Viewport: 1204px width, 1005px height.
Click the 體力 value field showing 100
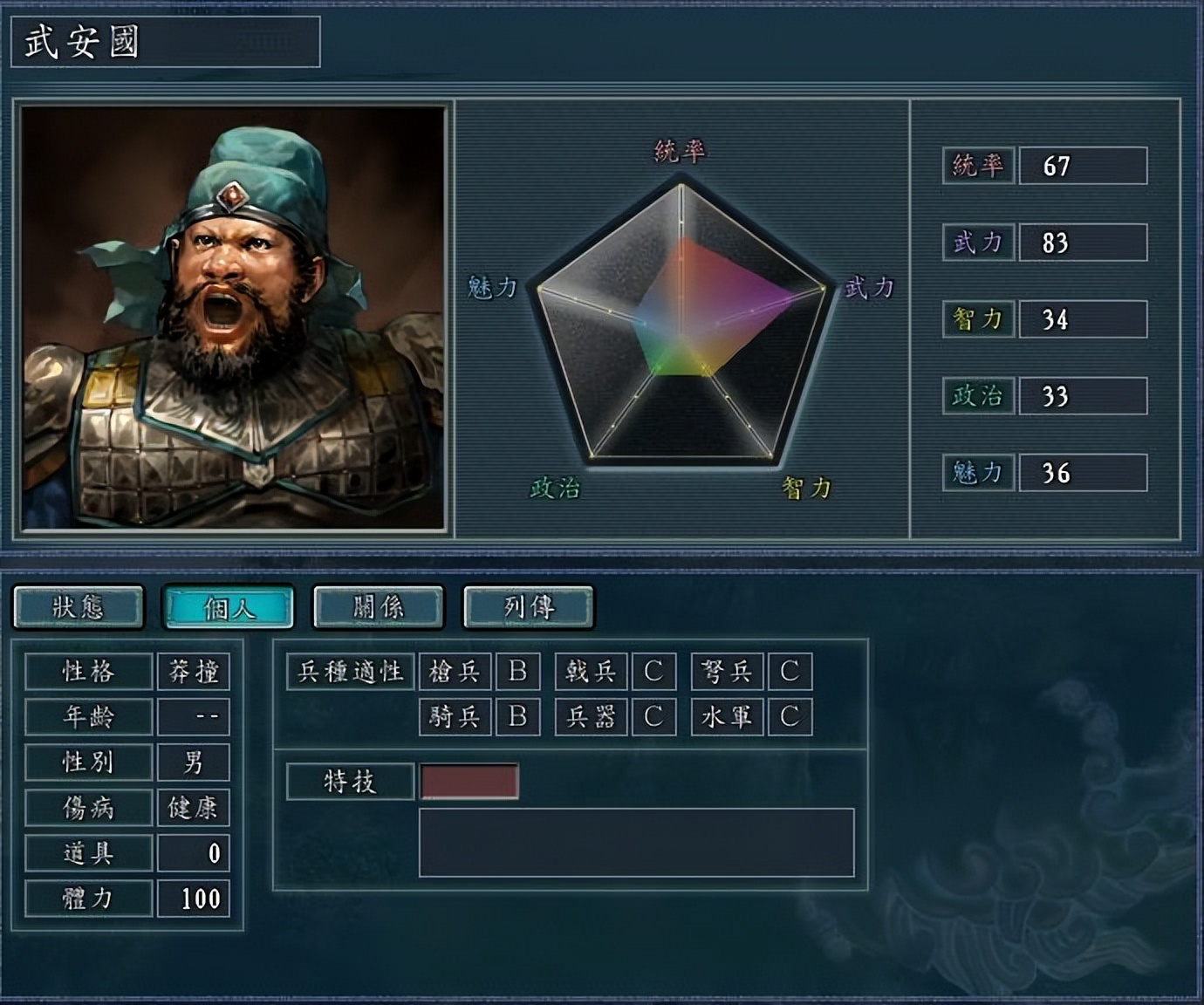[193, 899]
